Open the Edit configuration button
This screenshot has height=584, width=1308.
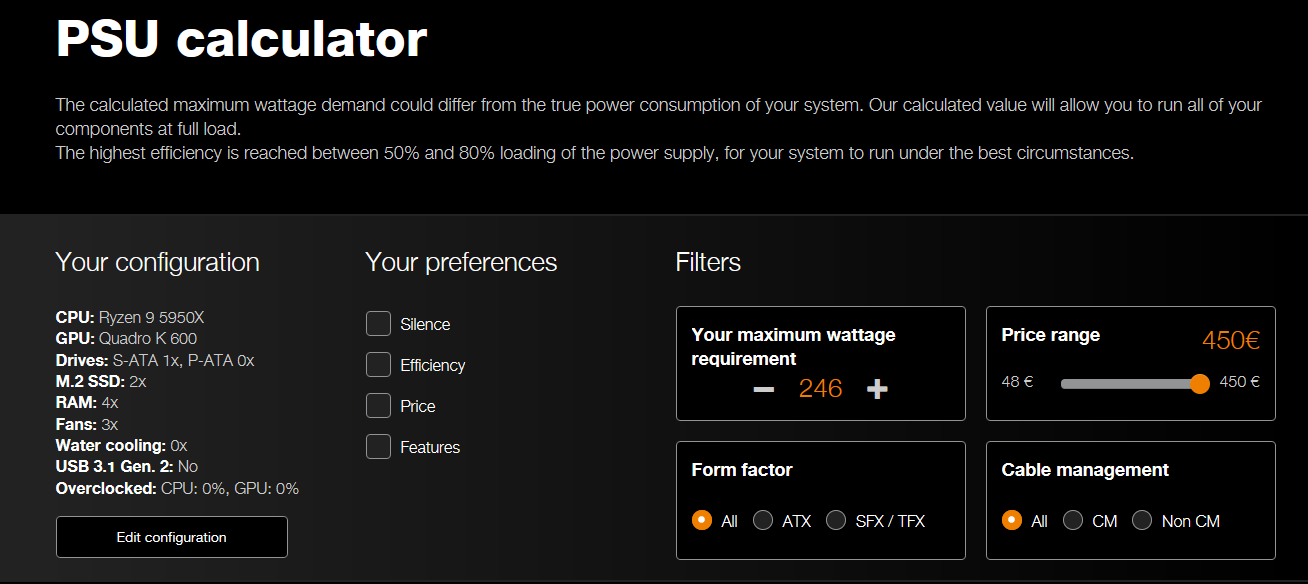pyautogui.click(x=172, y=537)
